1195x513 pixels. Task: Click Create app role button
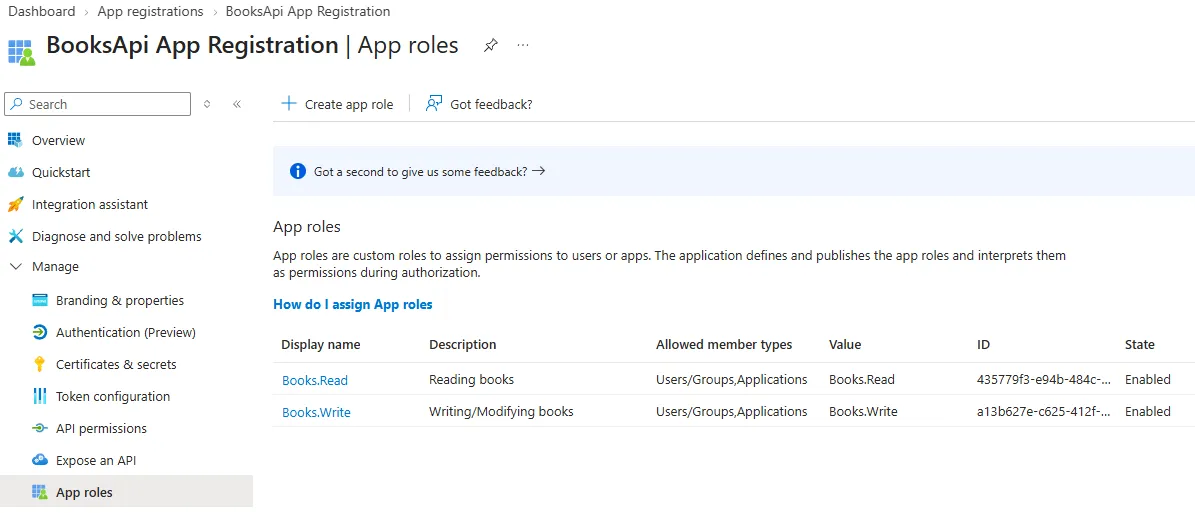pos(338,104)
